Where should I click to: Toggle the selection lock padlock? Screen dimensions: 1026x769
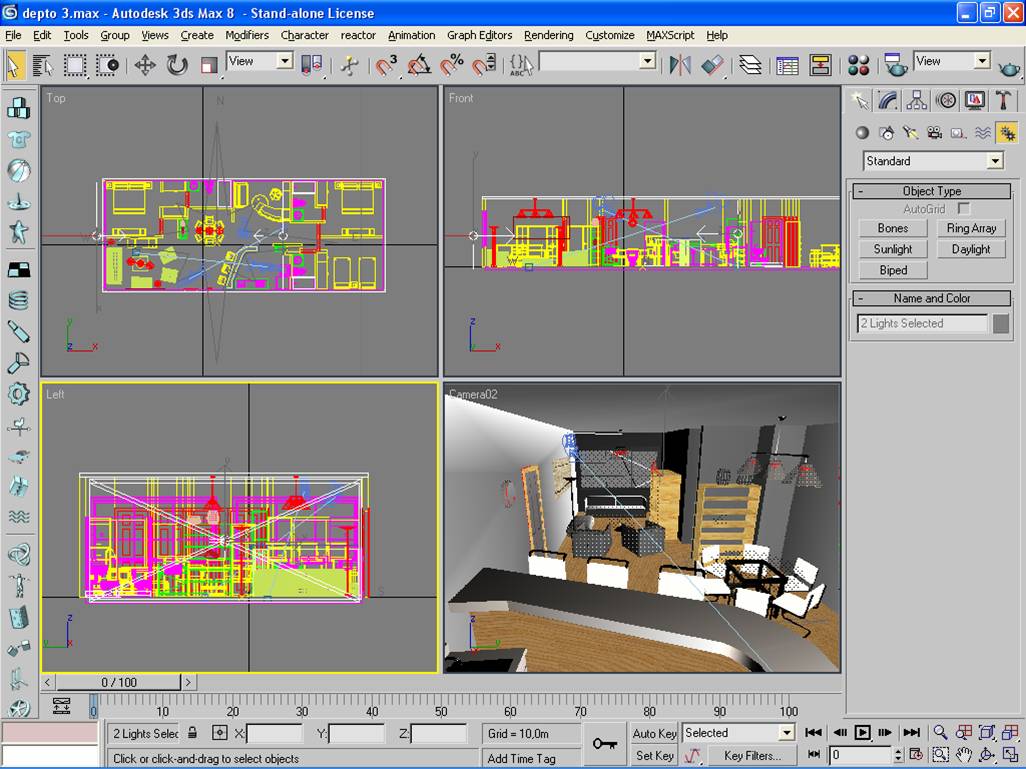(x=192, y=733)
